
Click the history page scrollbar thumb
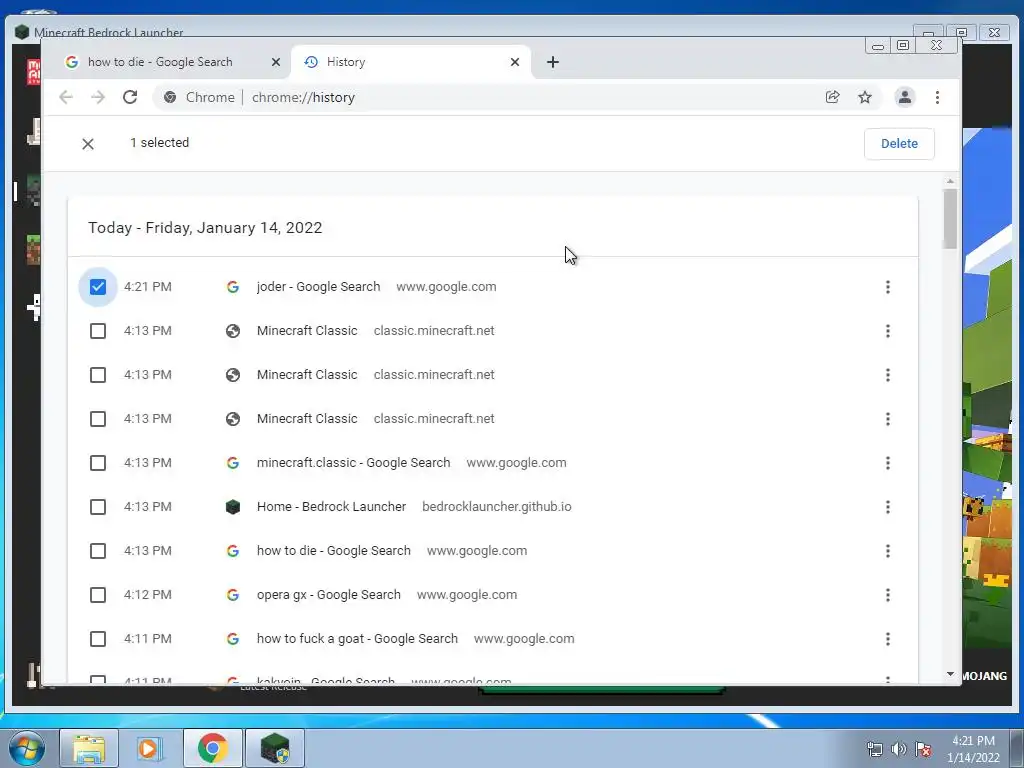click(x=950, y=219)
